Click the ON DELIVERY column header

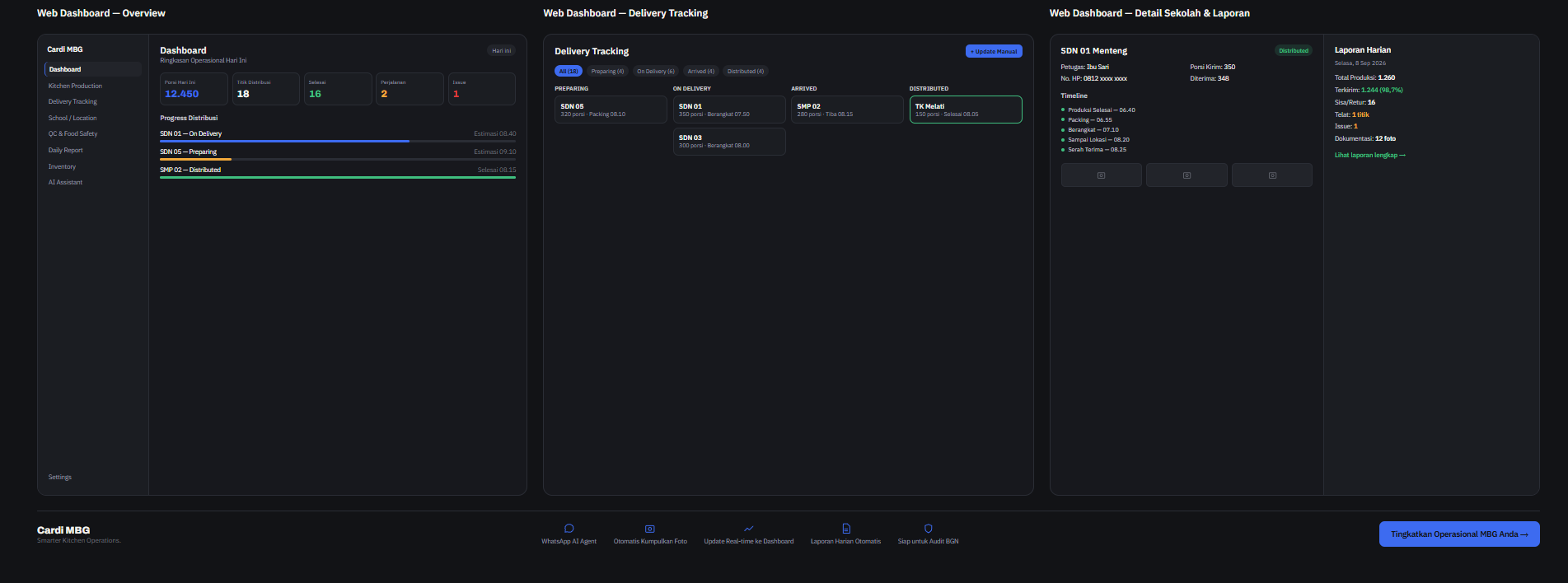[x=692, y=88]
